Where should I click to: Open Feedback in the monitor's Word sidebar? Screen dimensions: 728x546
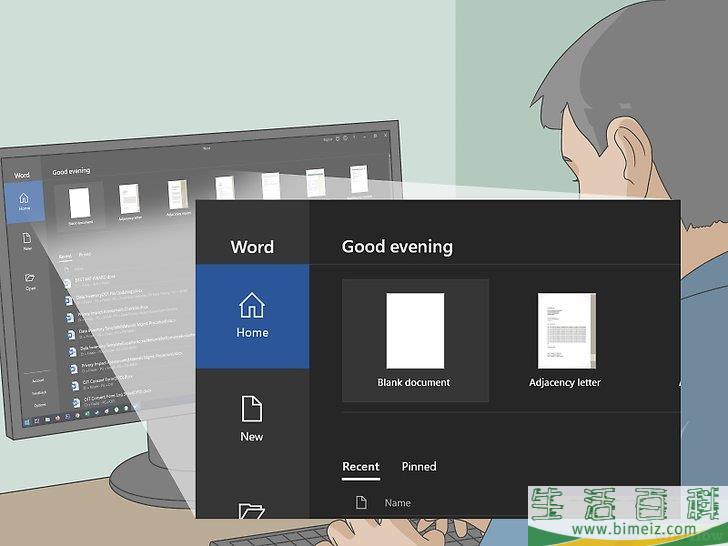click(39, 393)
